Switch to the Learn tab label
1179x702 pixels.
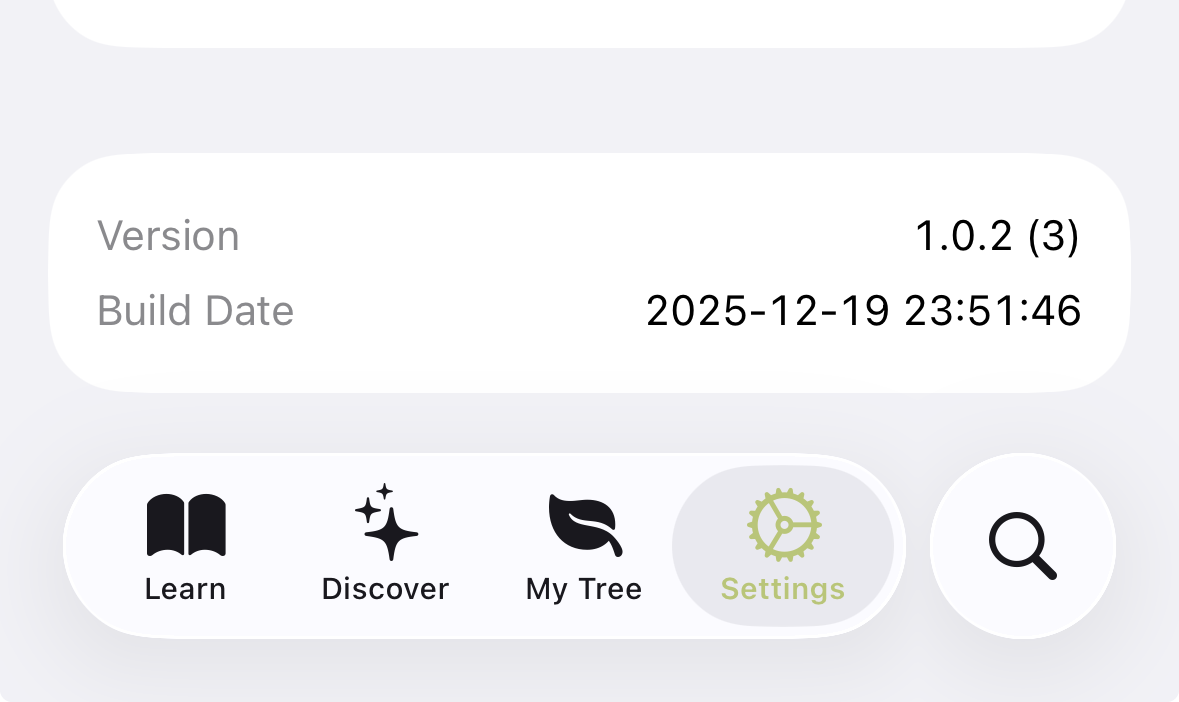tap(185, 589)
